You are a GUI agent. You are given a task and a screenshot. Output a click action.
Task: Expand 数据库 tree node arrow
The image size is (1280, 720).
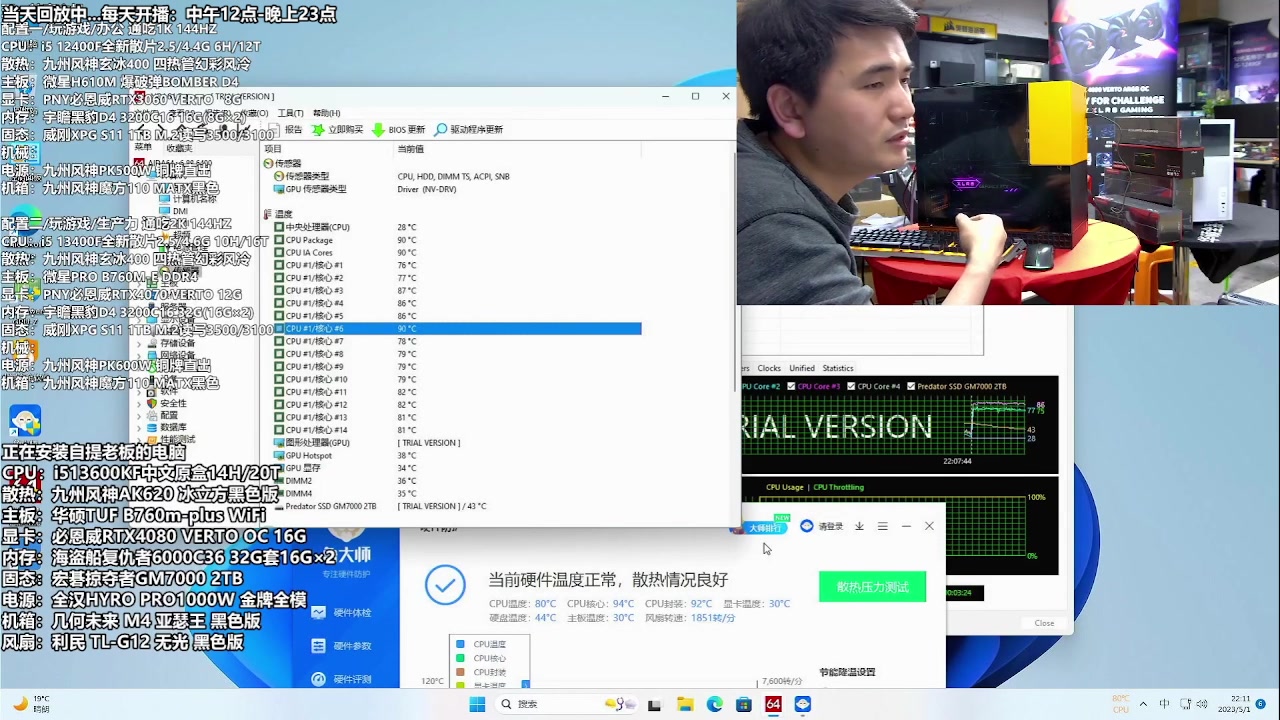140,427
